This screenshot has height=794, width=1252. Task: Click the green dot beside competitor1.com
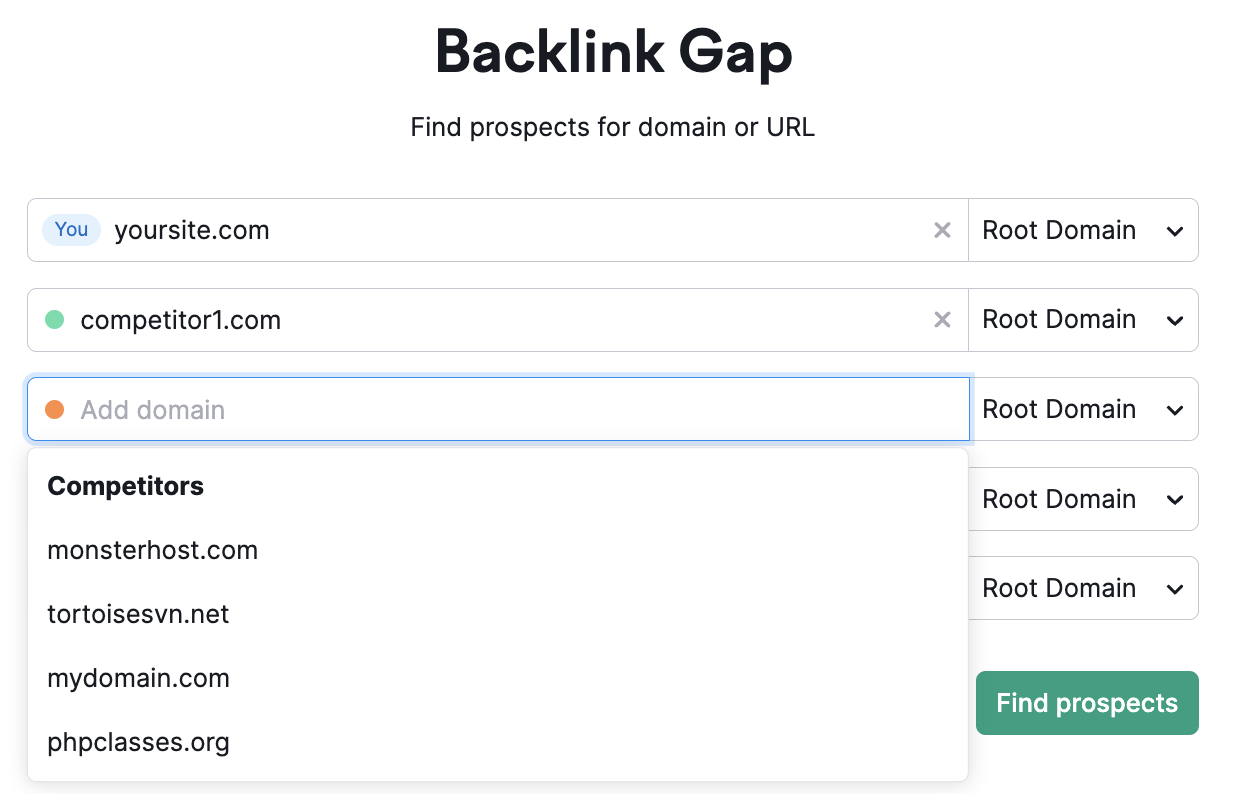[54, 320]
